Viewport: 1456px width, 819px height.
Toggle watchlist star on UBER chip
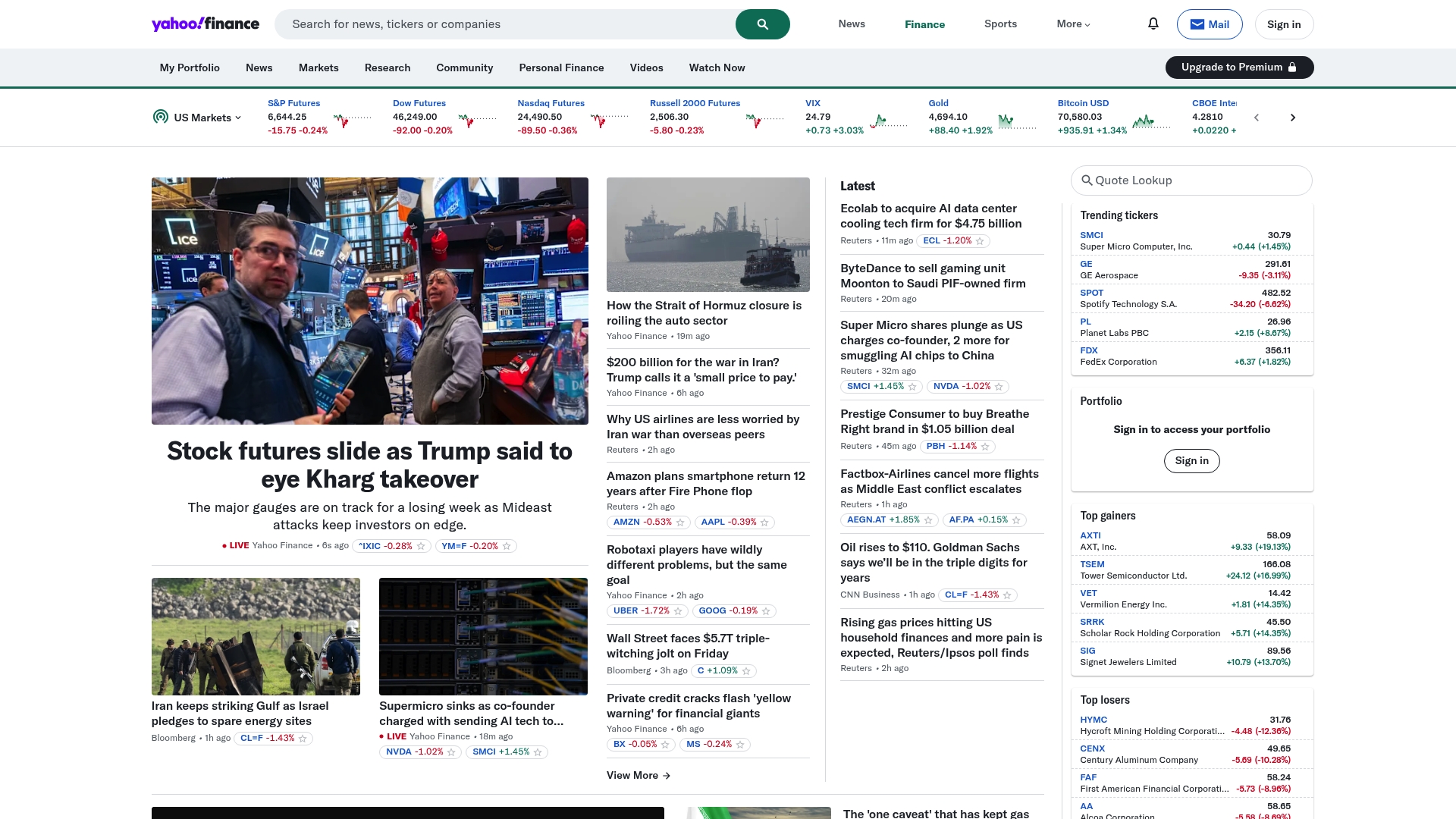point(678,611)
